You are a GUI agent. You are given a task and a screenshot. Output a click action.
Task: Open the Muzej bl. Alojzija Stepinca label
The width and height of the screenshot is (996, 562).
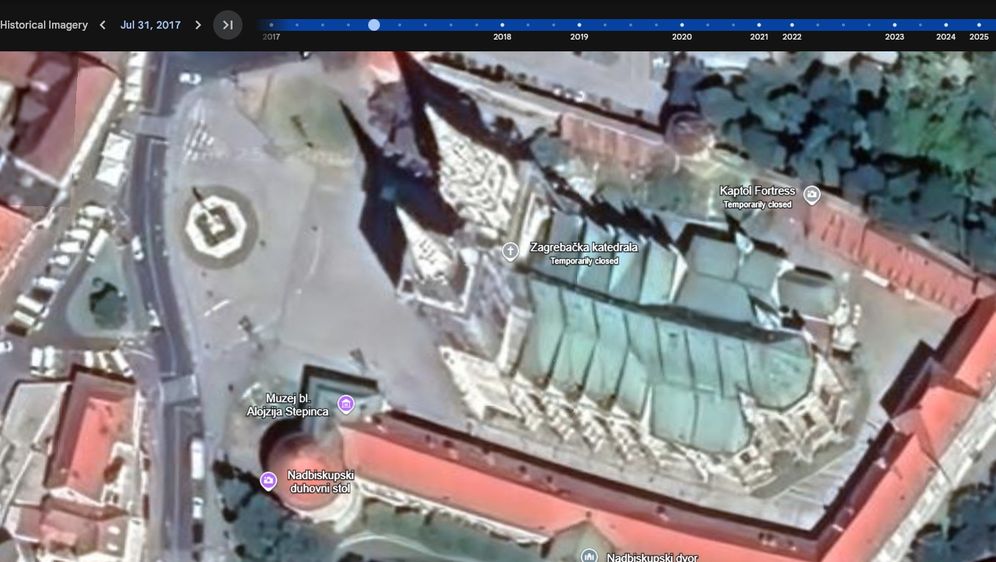[x=288, y=405]
